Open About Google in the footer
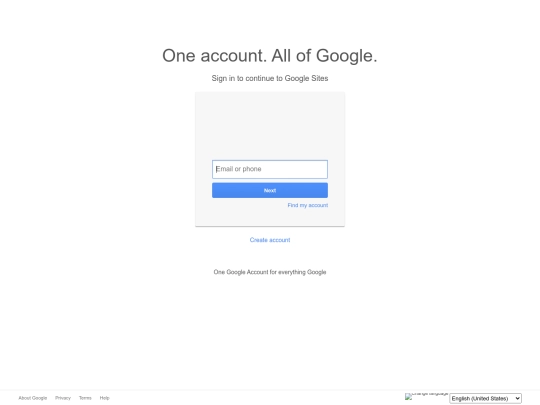This screenshot has height=405, width=540. (33, 398)
